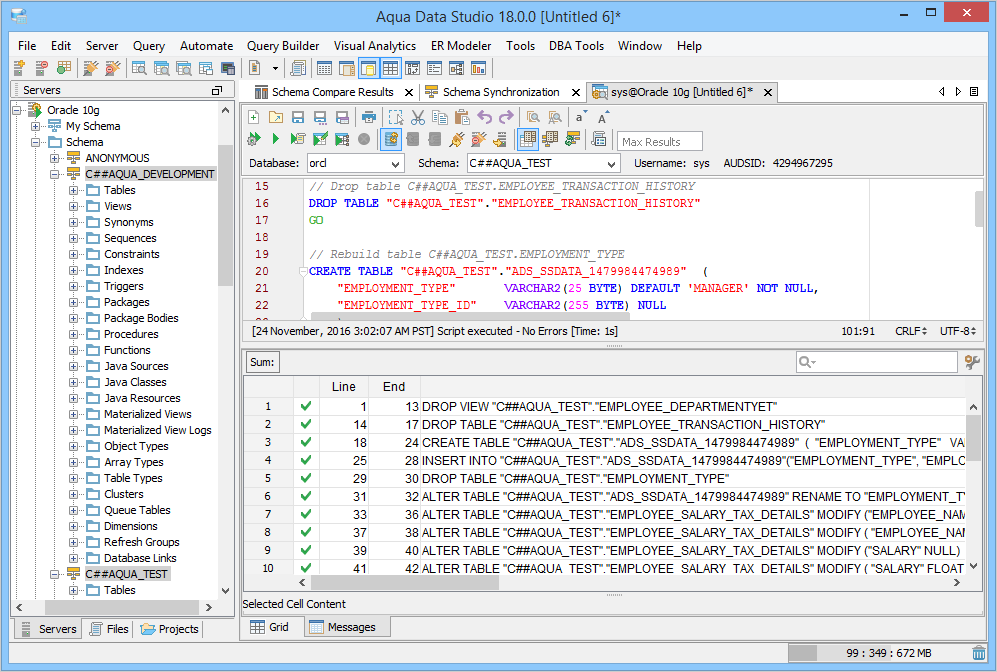Expand the Procedures tree node

pos(74,334)
